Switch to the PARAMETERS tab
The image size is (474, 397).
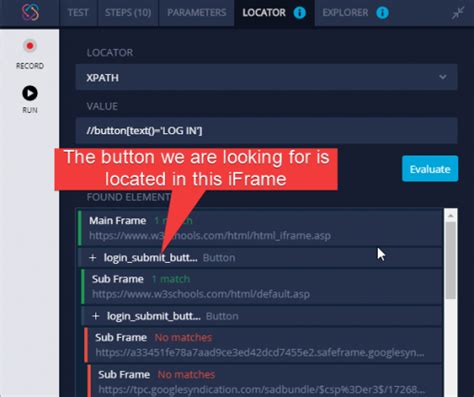(x=197, y=13)
